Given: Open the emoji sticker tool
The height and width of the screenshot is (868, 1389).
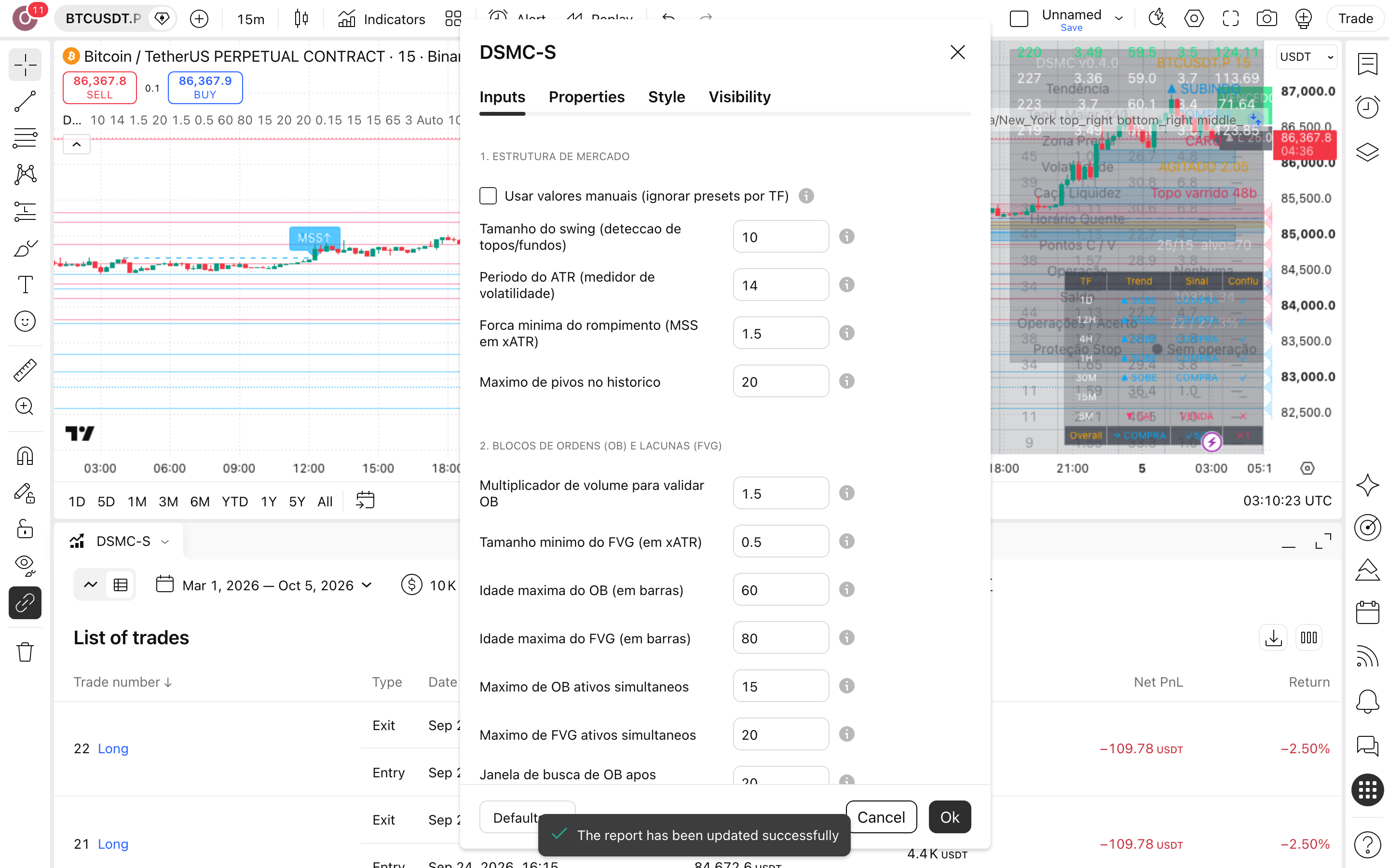Looking at the screenshot, I should (25, 321).
